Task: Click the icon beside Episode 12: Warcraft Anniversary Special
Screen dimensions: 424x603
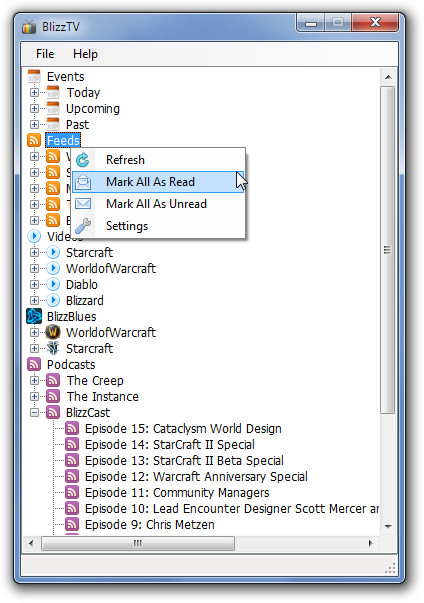Action: tap(72, 476)
